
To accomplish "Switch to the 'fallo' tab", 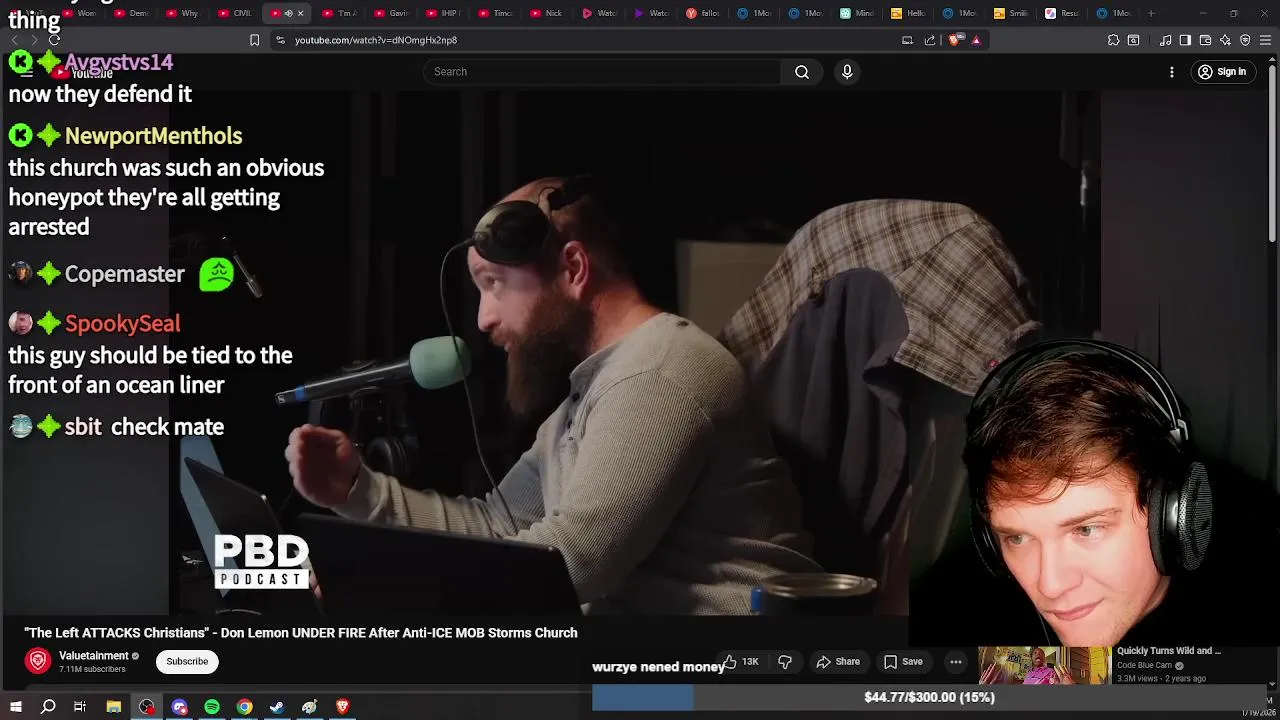I will pyautogui.click(x=702, y=13).
